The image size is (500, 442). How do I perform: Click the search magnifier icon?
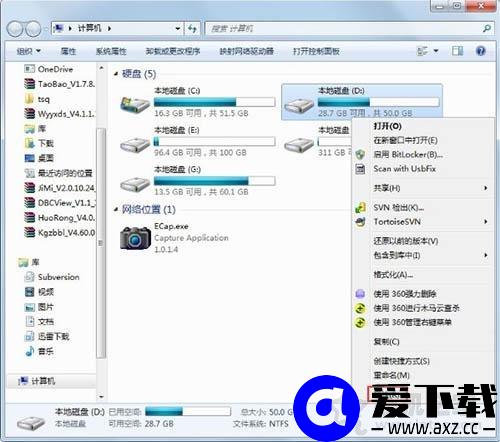click(486, 29)
